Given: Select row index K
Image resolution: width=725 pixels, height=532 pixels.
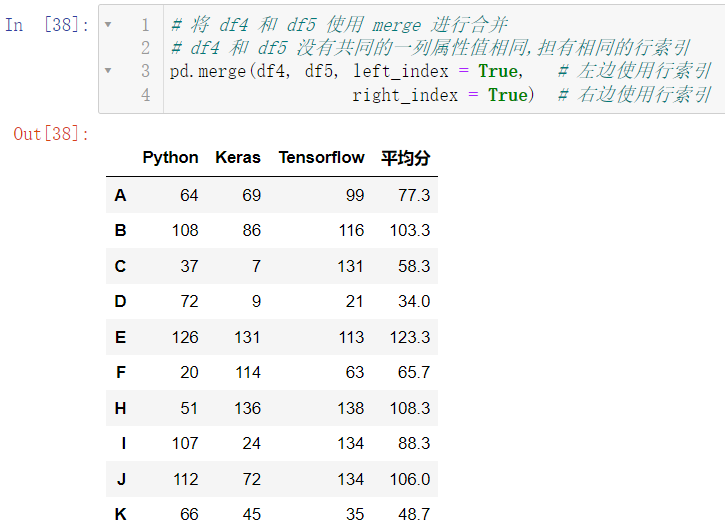Looking at the screenshot, I should coord(120,514).
